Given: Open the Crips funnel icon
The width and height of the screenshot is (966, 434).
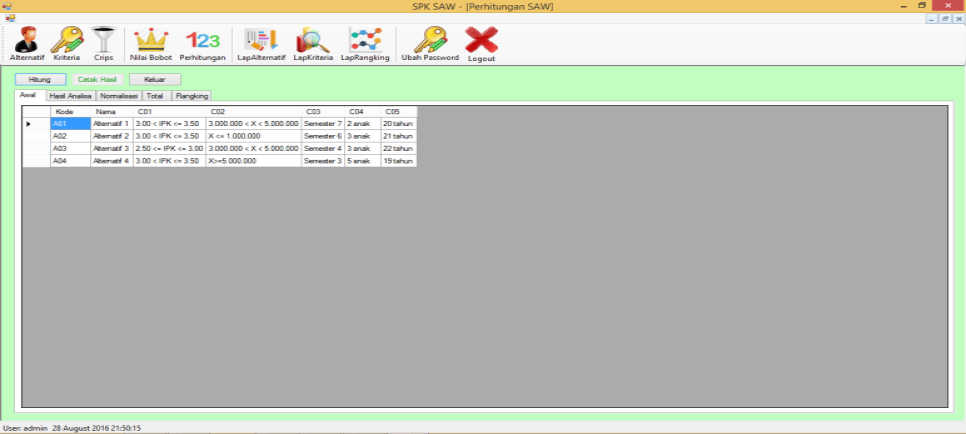Looking at the screenshot, I should (x=104, y=44).
